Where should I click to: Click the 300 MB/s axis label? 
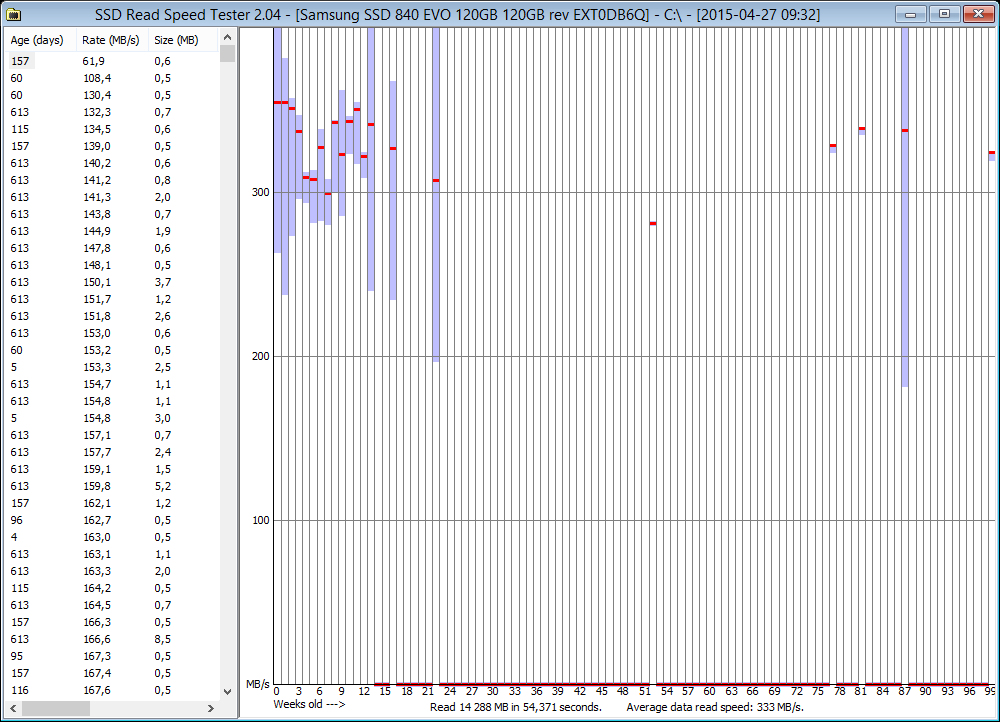click(261, 193)
